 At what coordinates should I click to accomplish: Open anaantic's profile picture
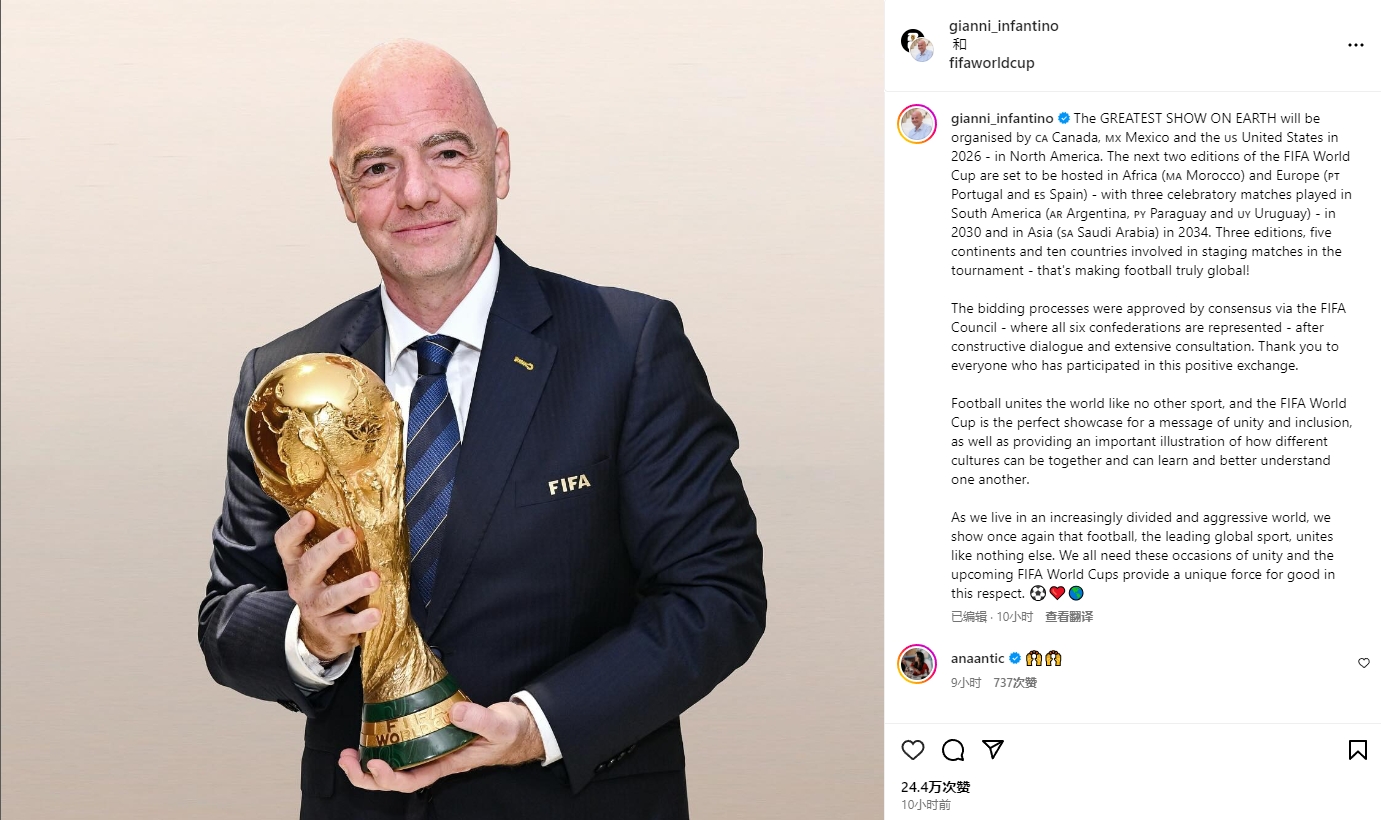917,664
